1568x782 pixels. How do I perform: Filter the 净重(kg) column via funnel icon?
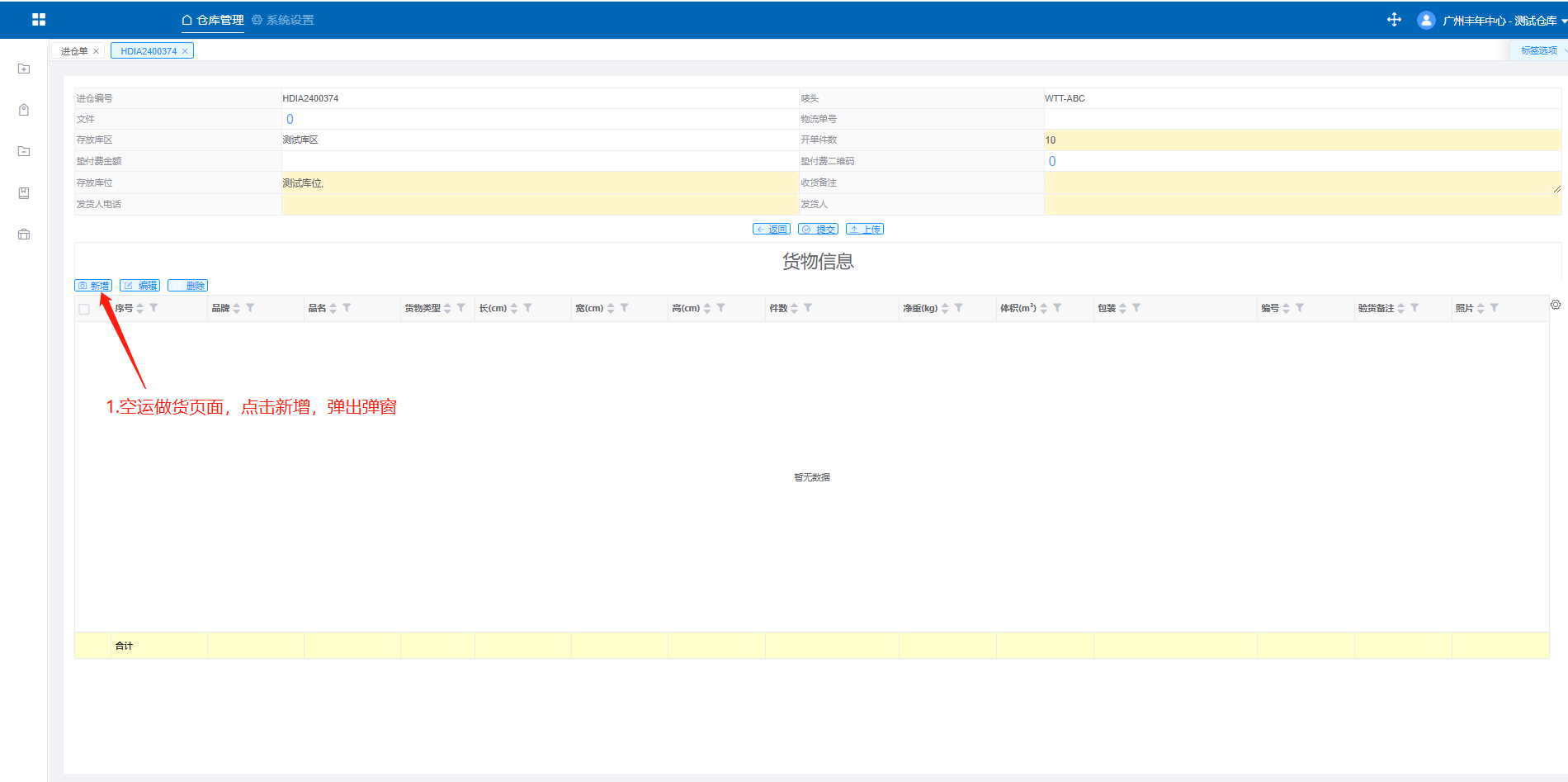[959, 308]
